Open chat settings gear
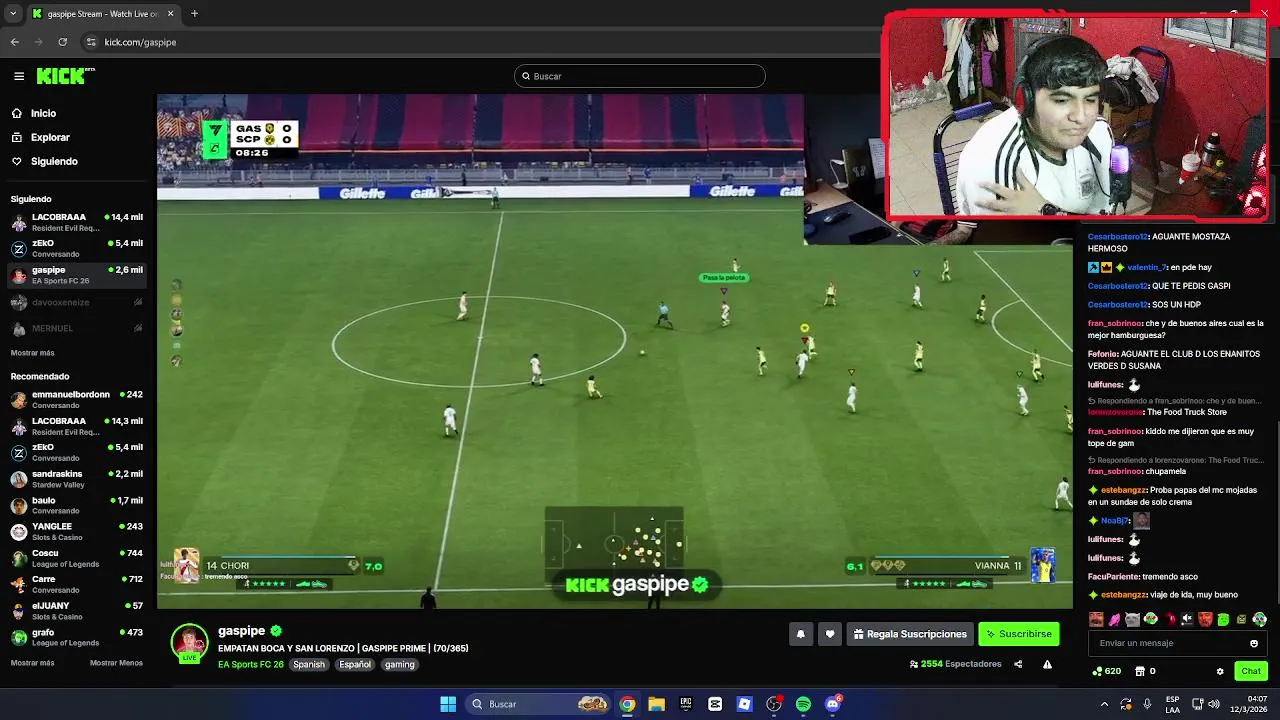1280x720 pixels. 1220,671
